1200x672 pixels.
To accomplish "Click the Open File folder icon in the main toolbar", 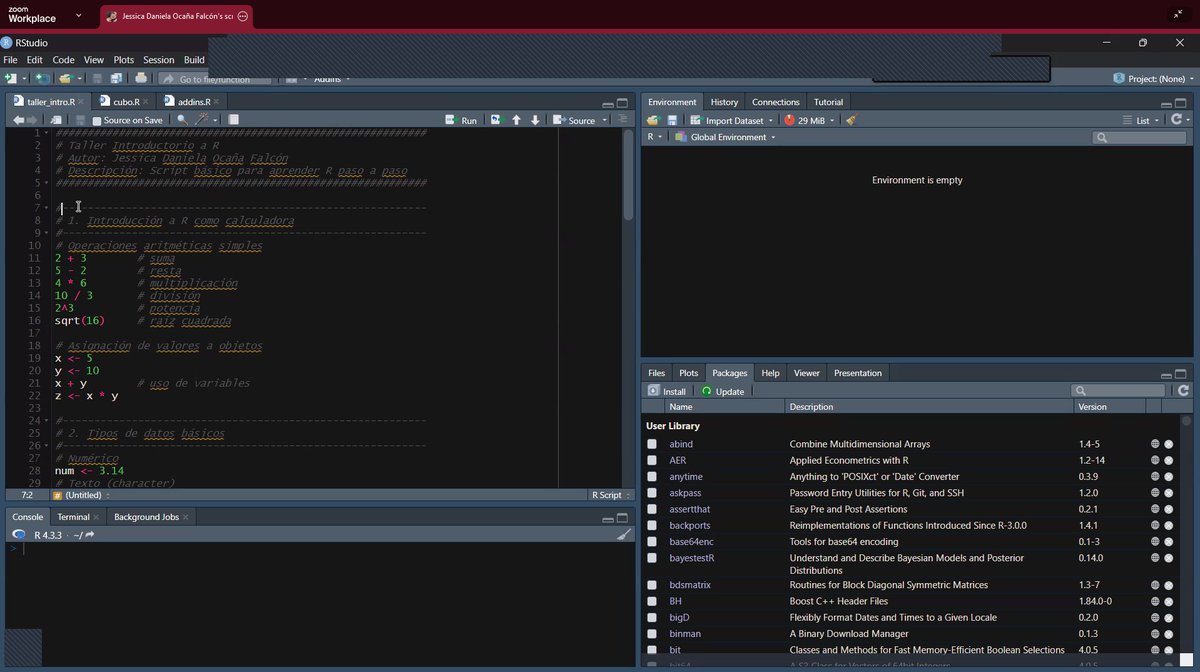I will pos(65,78).
